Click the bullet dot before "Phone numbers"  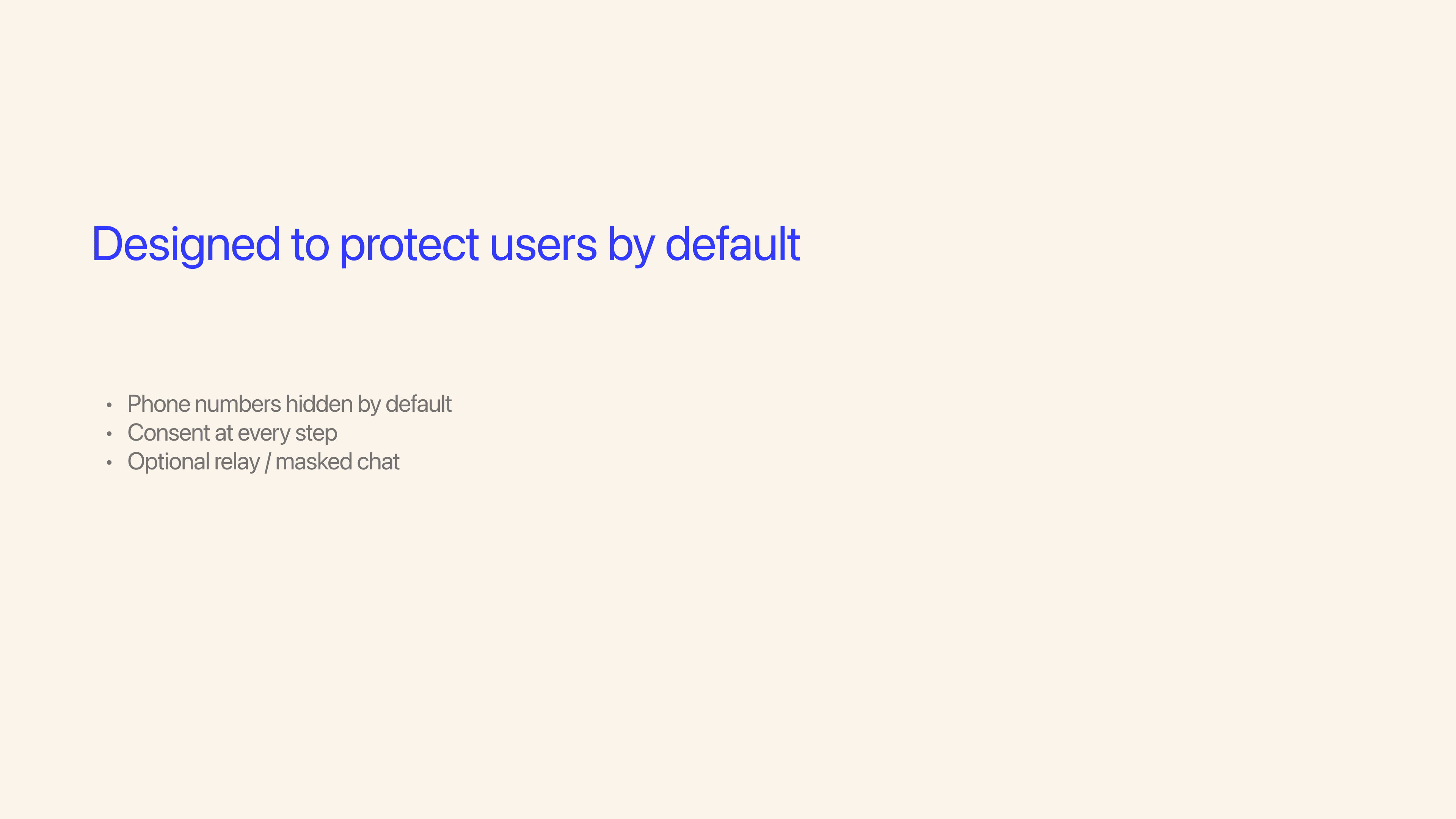[x=109, y=405]
